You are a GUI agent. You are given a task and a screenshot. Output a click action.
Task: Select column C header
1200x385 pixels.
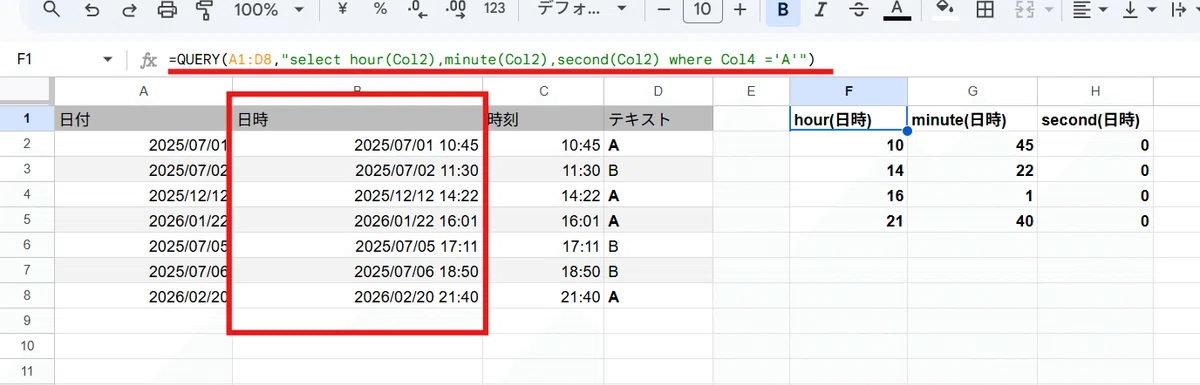544,91
